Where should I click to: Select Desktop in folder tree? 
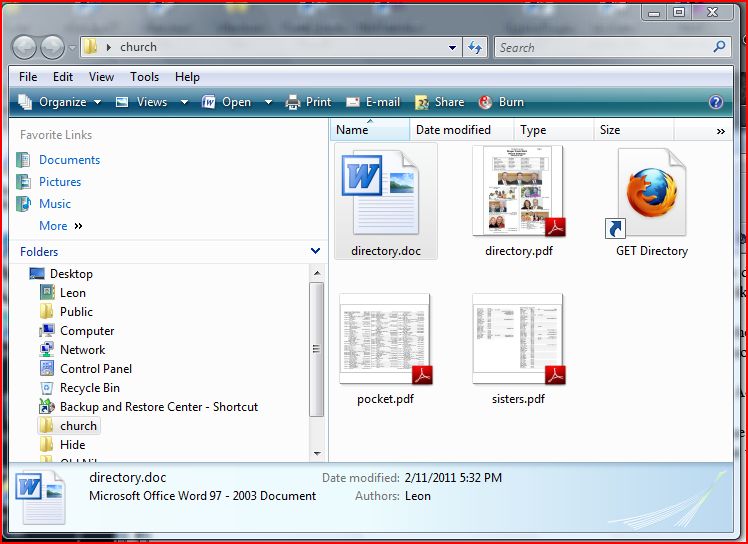pos(71,274)
